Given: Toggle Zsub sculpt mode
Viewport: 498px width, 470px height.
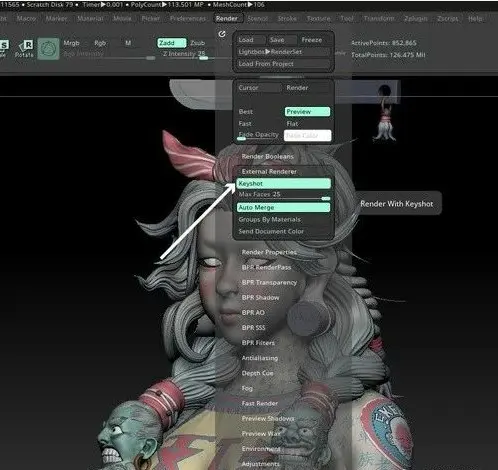Looking at the screenshot, I should coord(197,43).
